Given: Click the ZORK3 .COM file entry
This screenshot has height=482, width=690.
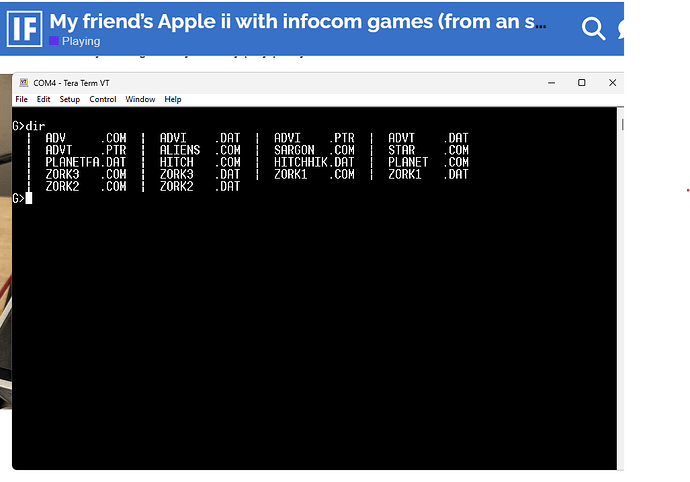Looking at the screenshot, I should pos(86,174).
